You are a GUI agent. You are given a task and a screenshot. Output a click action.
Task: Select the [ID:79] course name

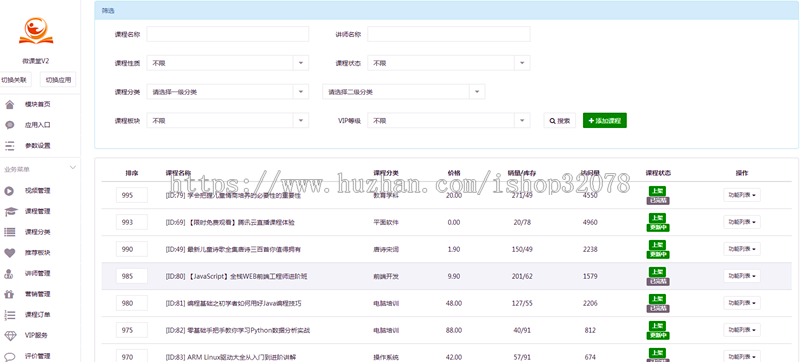pyautogui.click(x=233, y=196)
